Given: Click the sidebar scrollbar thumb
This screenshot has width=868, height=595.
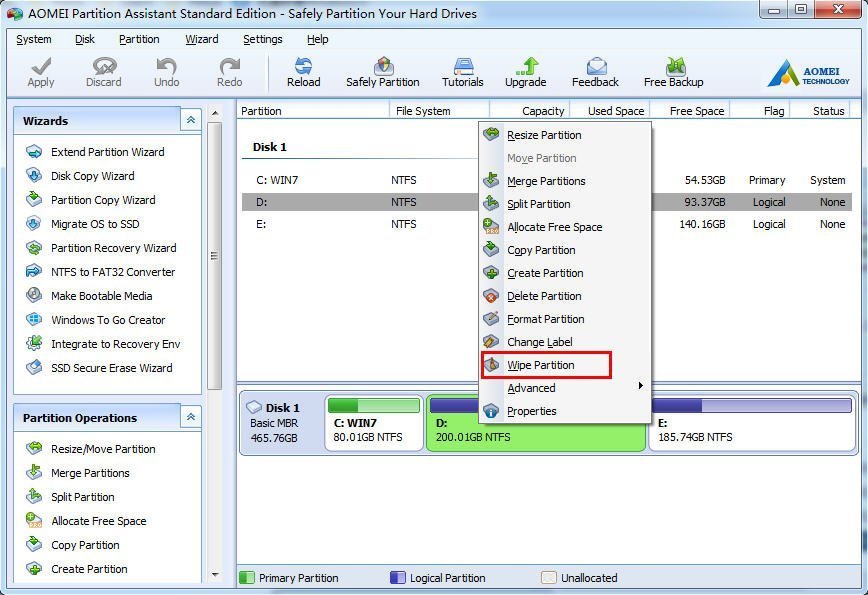Looking at the screenshot, I should click(215, 256).
